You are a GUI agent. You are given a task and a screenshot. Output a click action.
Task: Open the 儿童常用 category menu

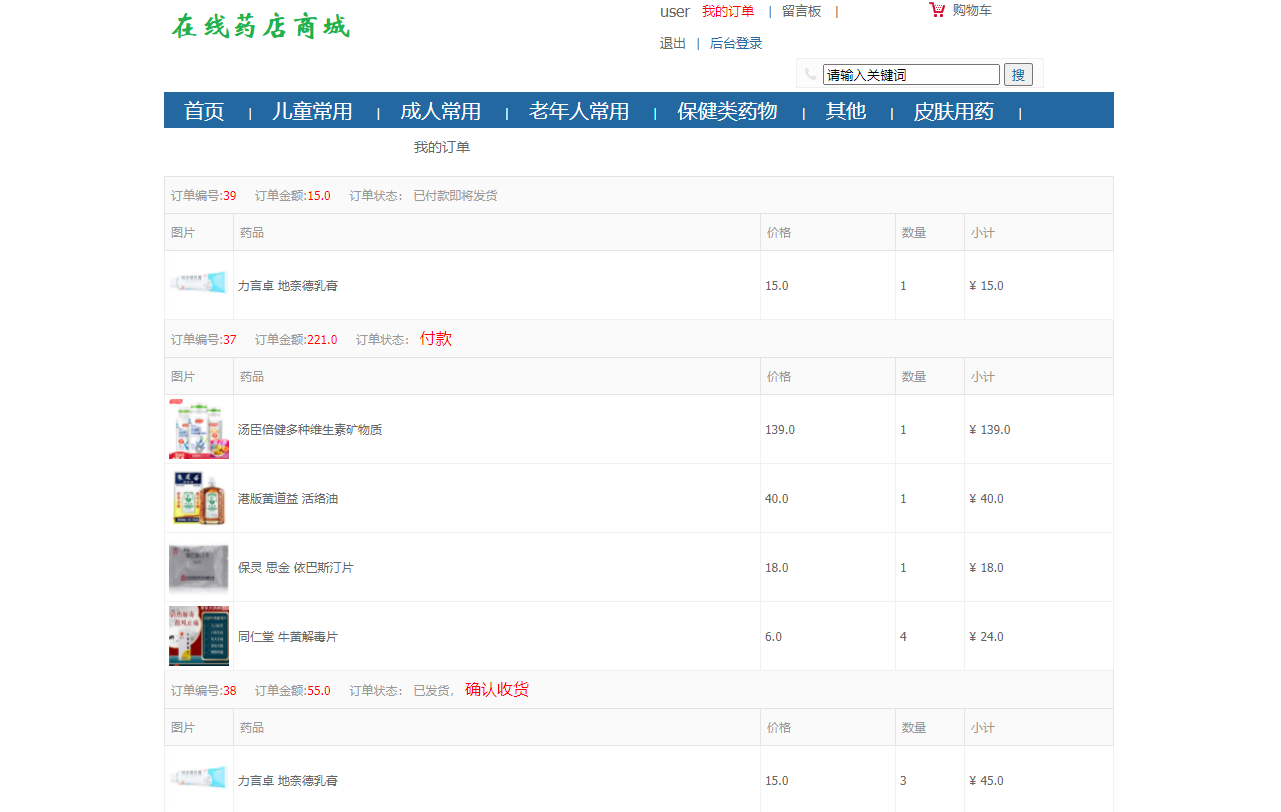coord(311,111)
